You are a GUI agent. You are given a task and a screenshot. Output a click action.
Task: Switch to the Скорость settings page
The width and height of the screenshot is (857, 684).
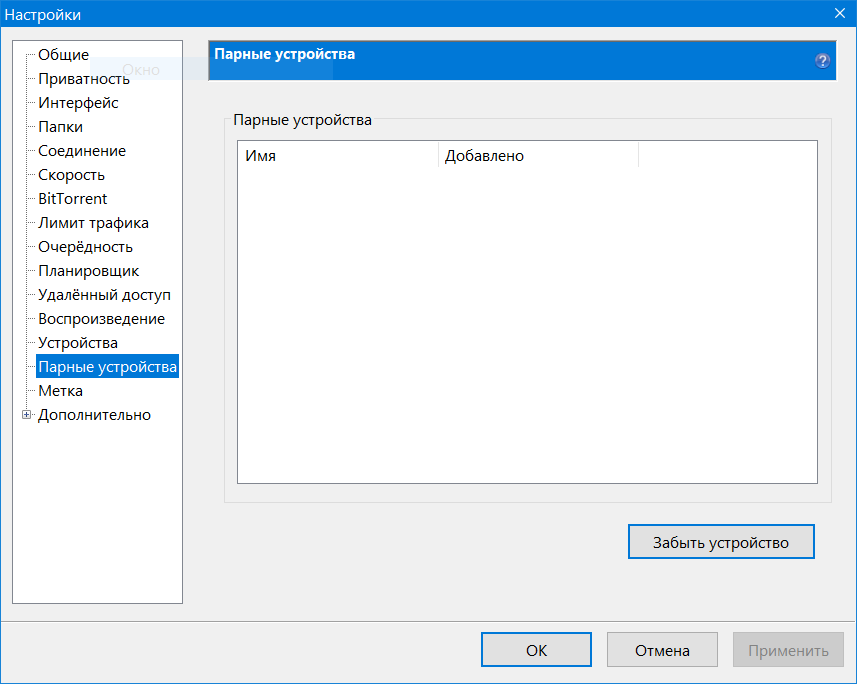71,175
